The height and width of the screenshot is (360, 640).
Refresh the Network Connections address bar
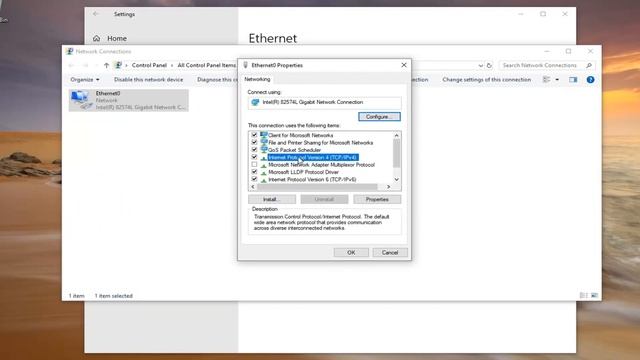click(x=489, y=65)
